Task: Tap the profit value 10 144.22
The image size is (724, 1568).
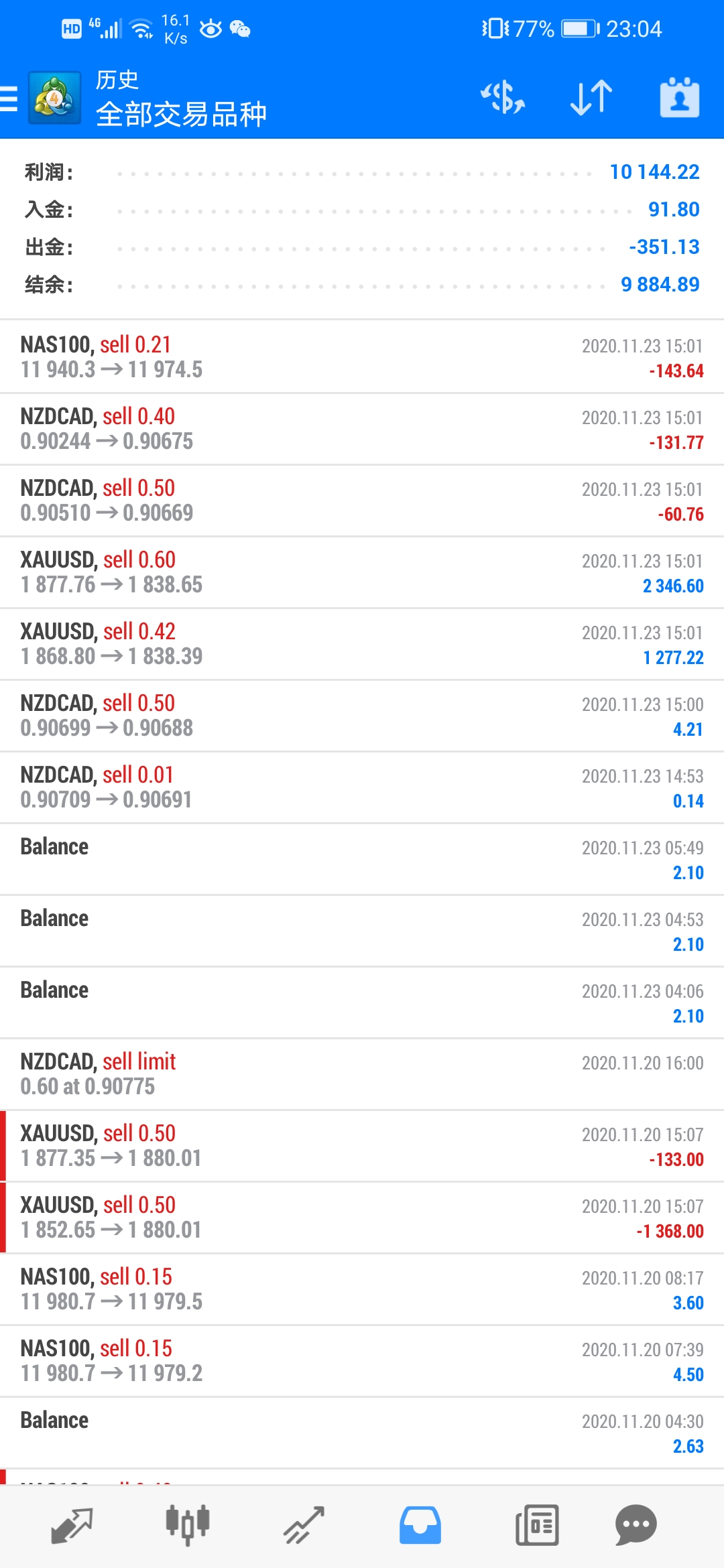Action: coord(654,172)
